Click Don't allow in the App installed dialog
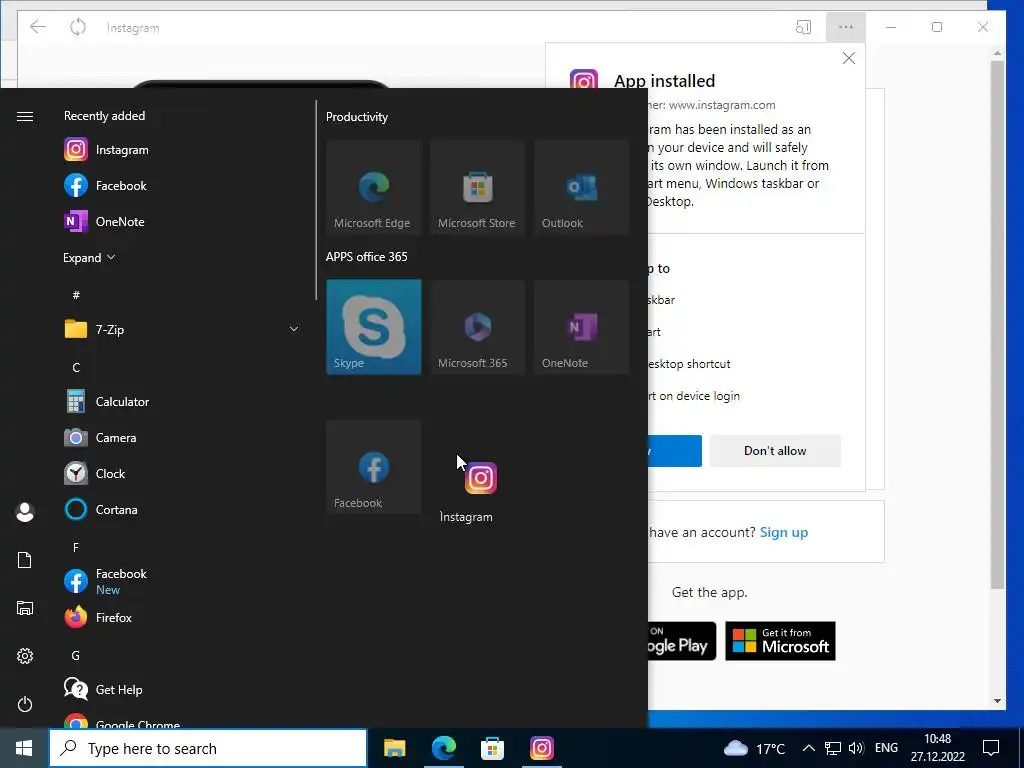Screen dimensions: 1024x768 [x=775, y=451]
